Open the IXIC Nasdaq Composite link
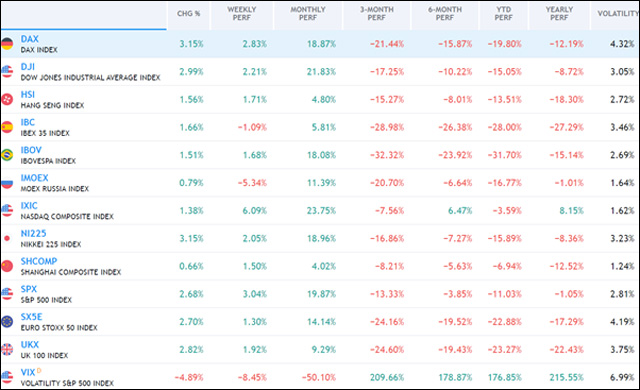 tap(29, 206)
